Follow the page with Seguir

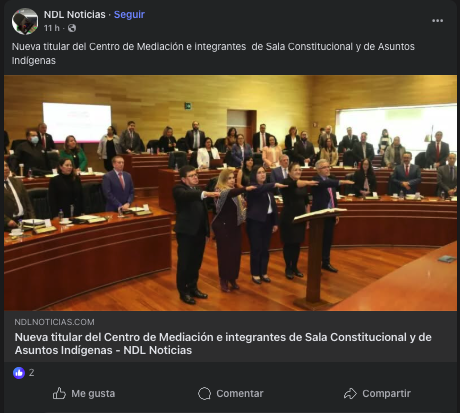(129, 15)
